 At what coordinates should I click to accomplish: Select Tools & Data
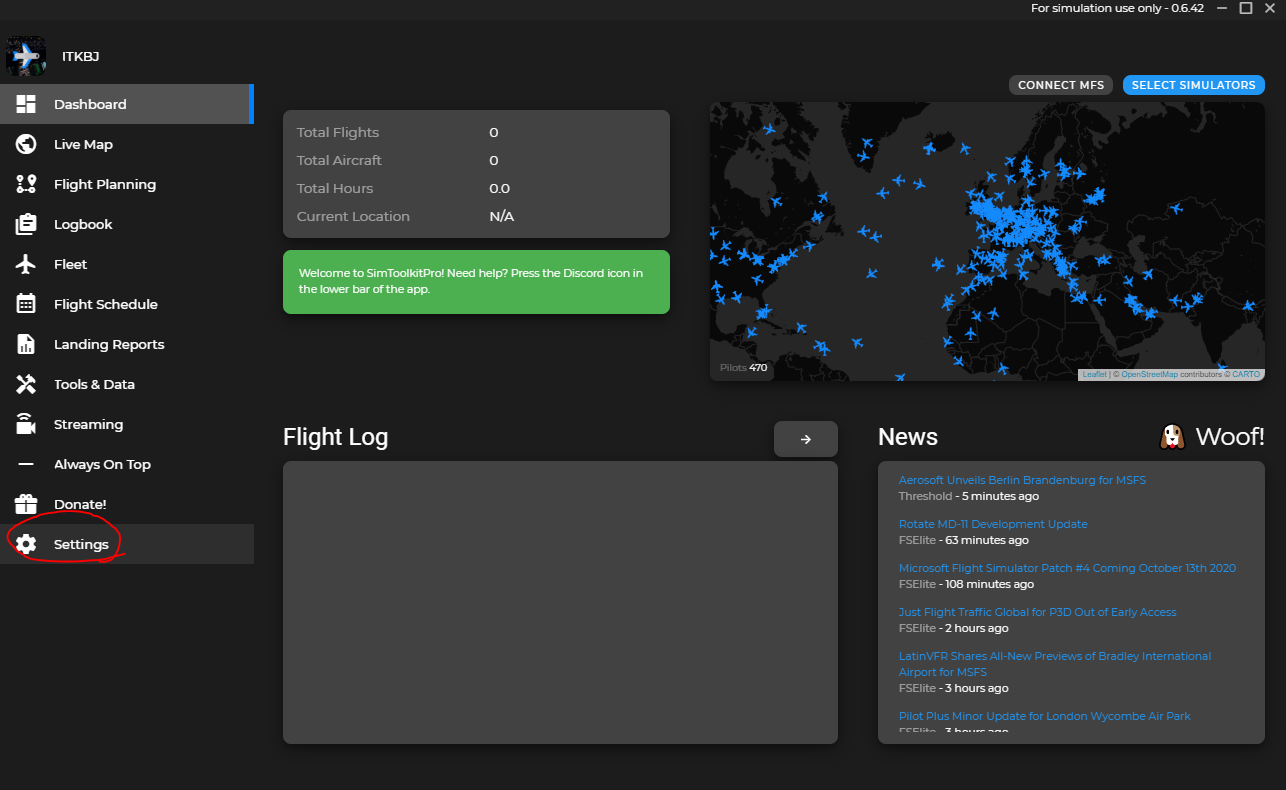pyautogui.click(x=126, y=384)
